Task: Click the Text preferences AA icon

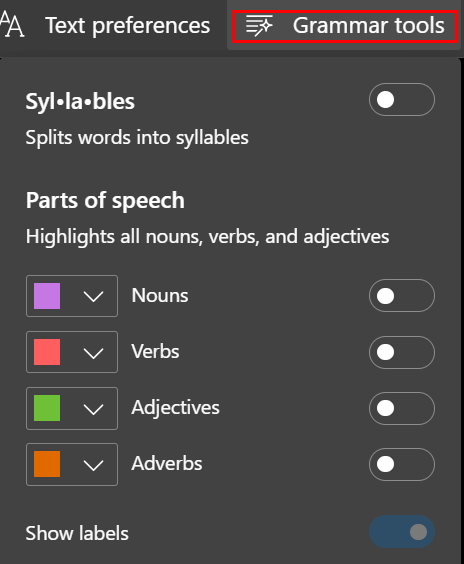Action: (x=12, y=24)
